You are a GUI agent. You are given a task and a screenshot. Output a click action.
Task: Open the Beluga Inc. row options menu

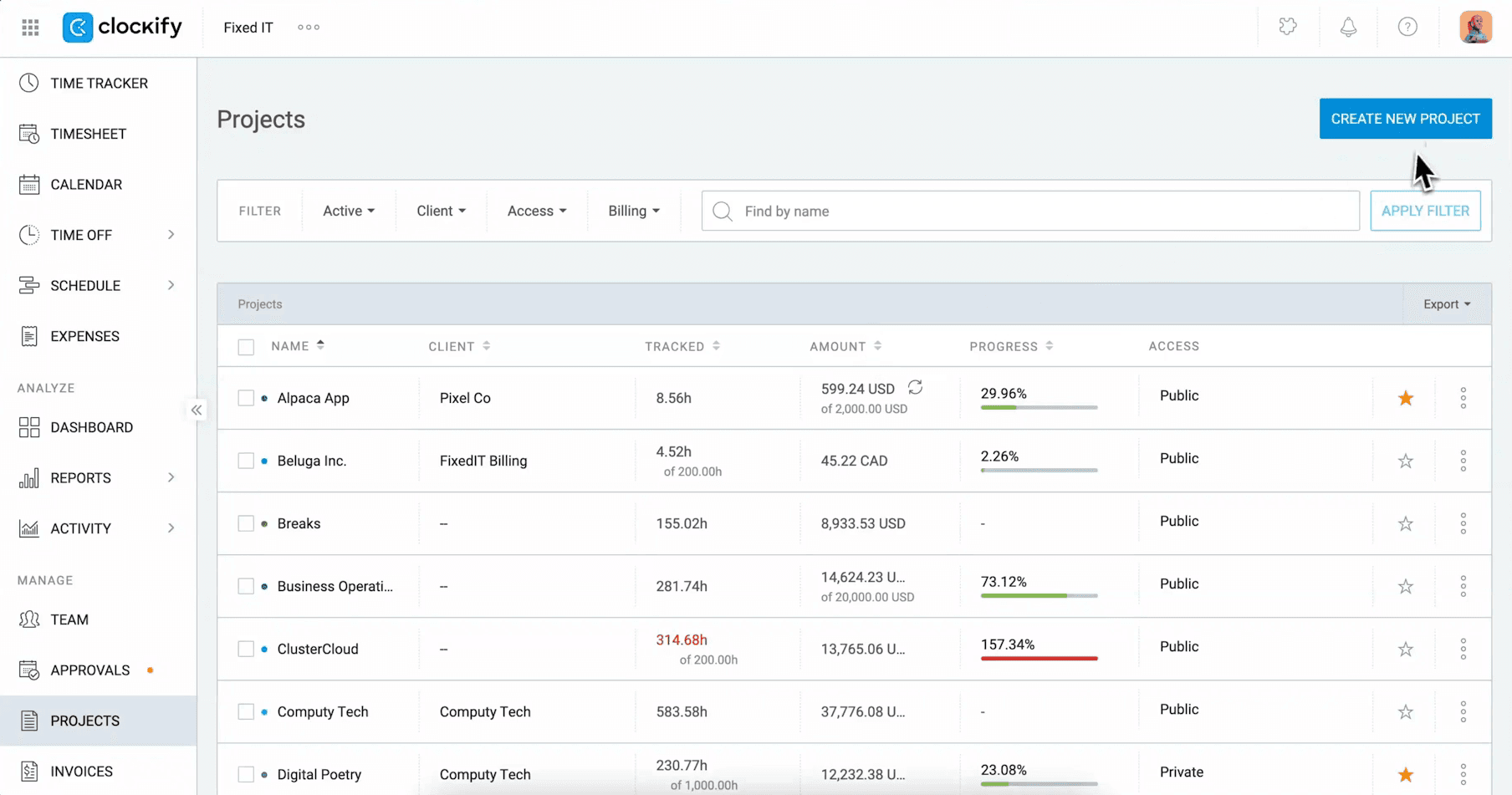pos(1463,461)
